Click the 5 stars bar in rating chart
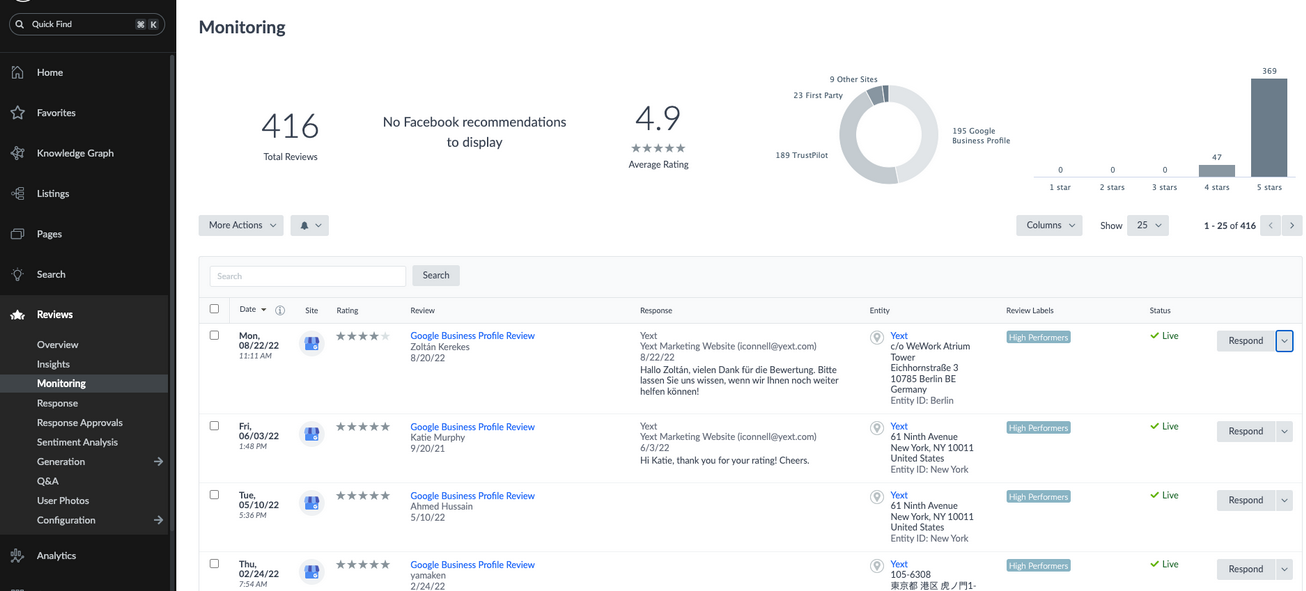The width and height of the screenshot is (1306, 591). [1269, 128]
